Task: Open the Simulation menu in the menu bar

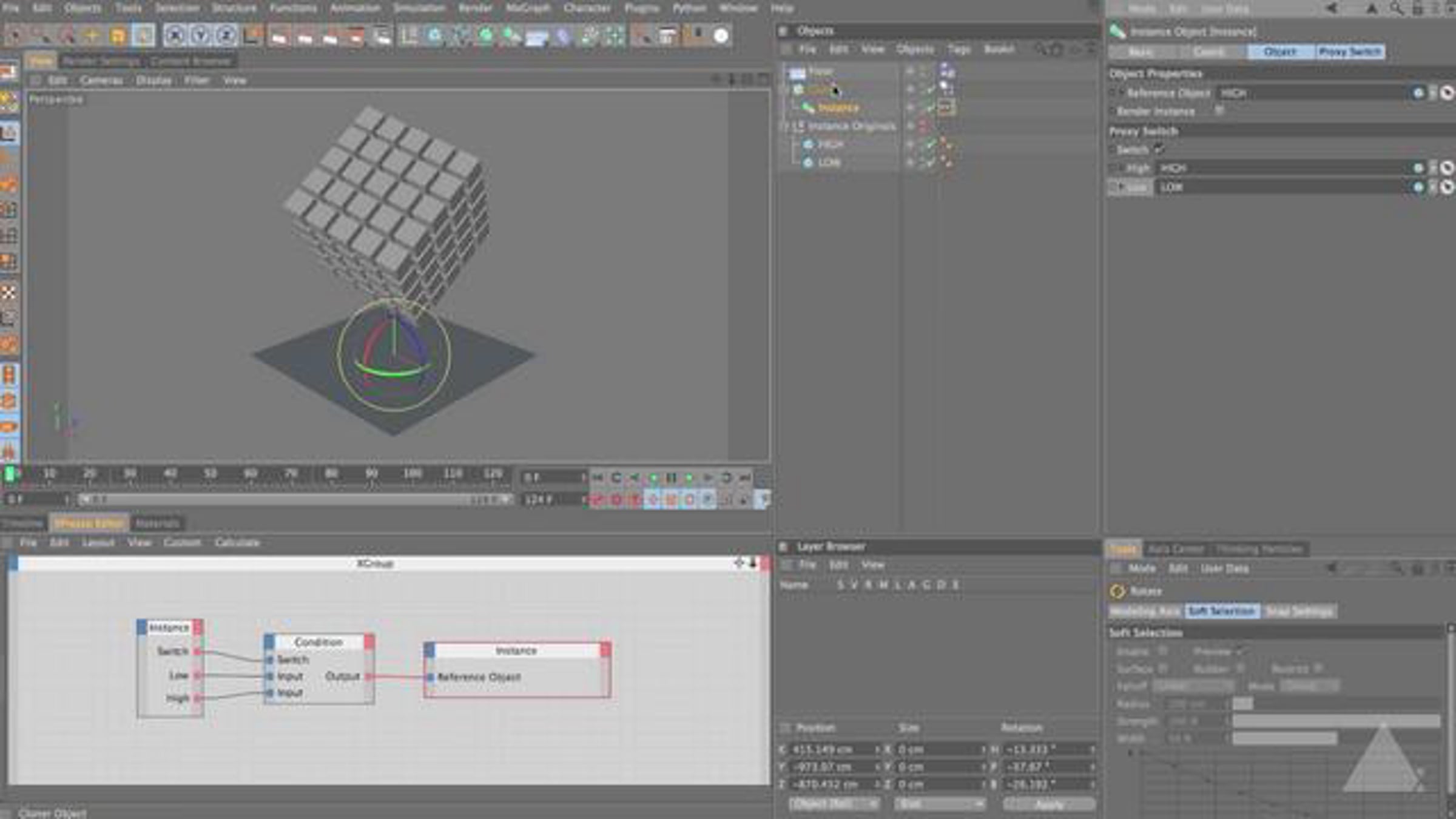Action: [419, 8]
